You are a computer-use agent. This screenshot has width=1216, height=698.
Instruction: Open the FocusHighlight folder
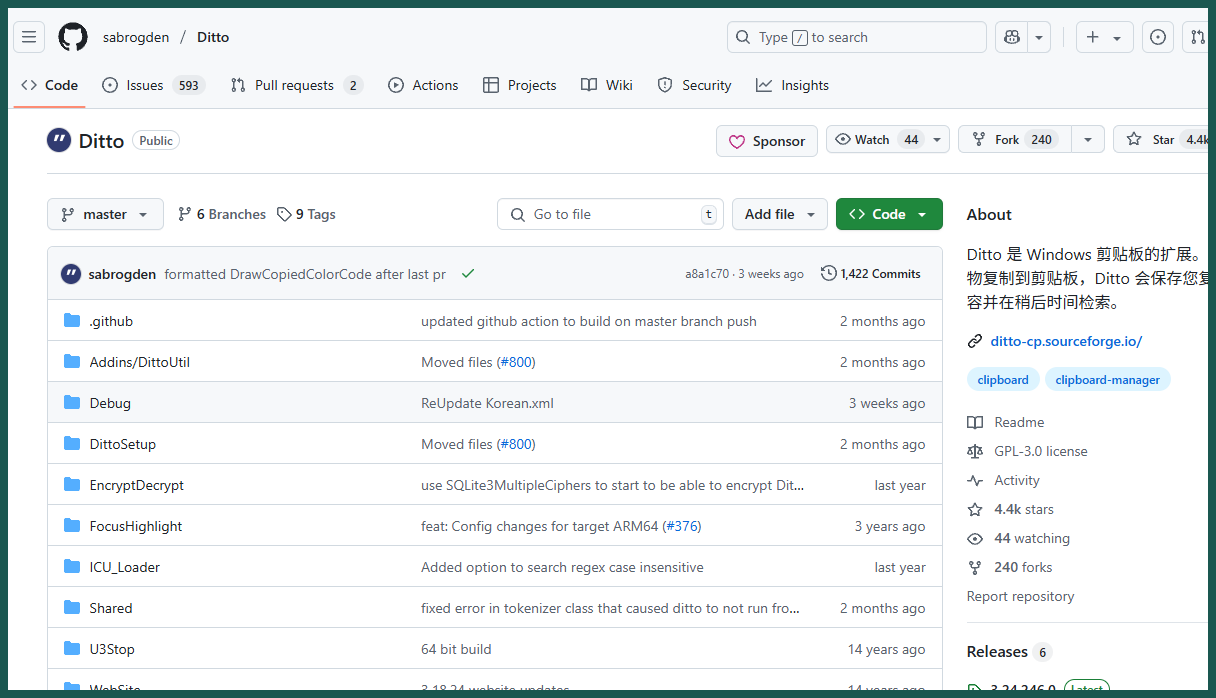coord(136,526)
